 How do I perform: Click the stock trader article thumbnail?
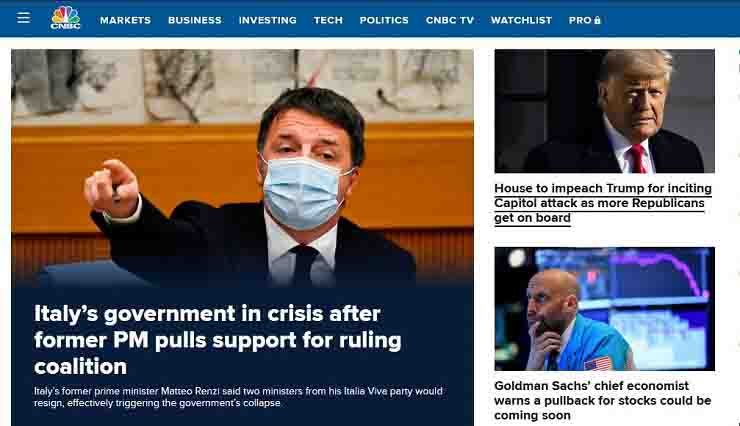click(605, 309)
